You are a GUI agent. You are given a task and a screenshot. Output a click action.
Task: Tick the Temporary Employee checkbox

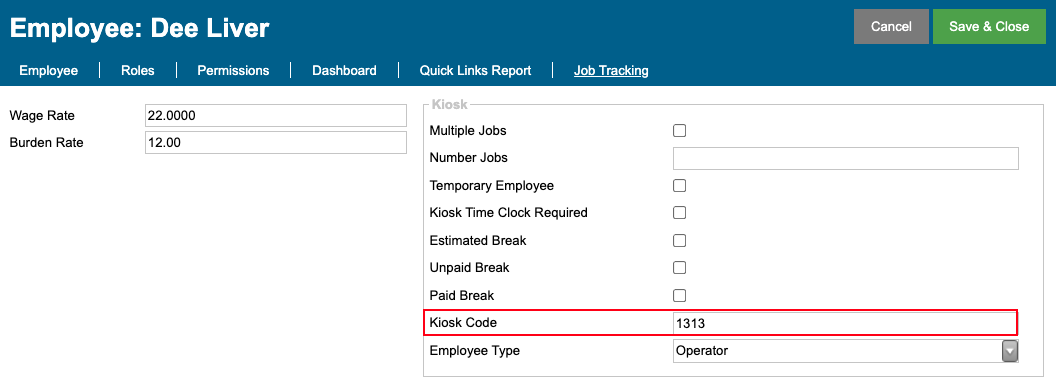pyautogui.click(x=680, y=185)
